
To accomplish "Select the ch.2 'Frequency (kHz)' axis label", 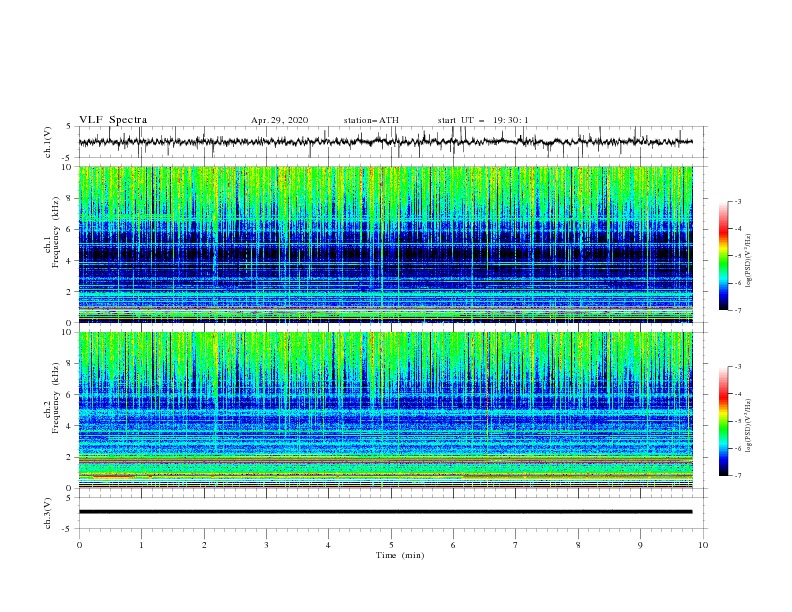I will coord(56,398).
